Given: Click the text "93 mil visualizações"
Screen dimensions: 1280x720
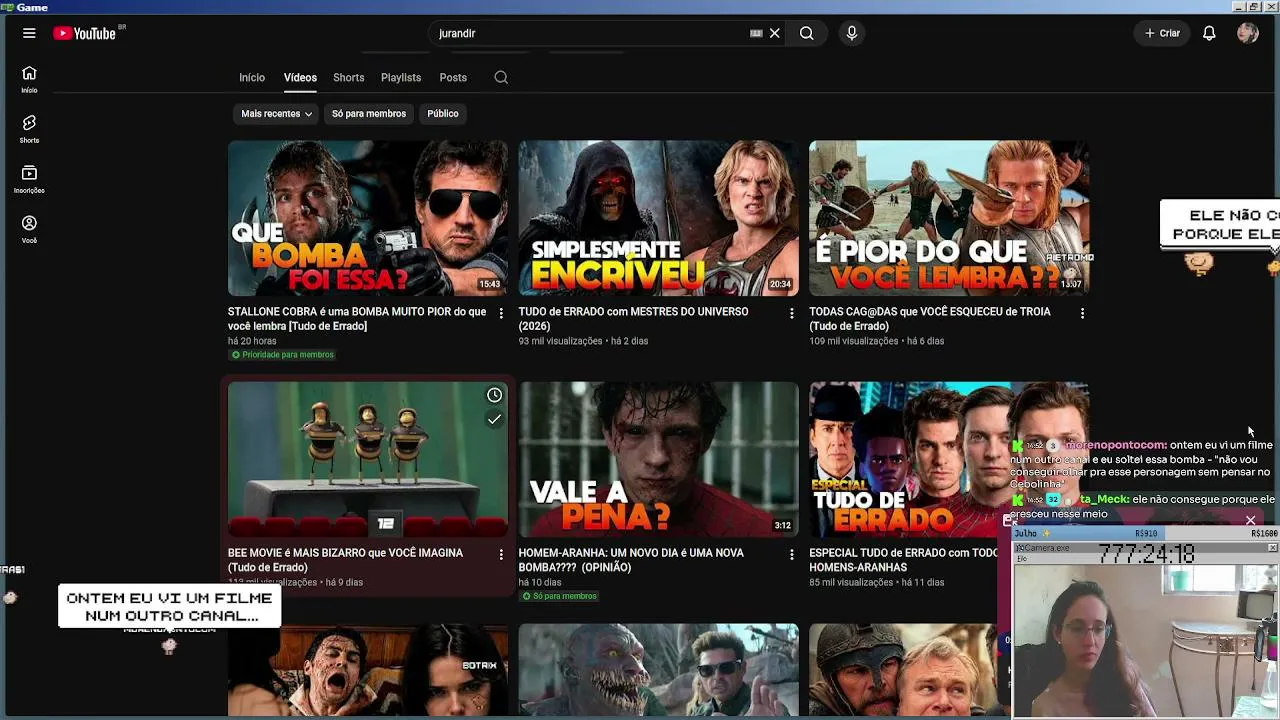Looking at the screenshot, I should click(x=561, y=341).
